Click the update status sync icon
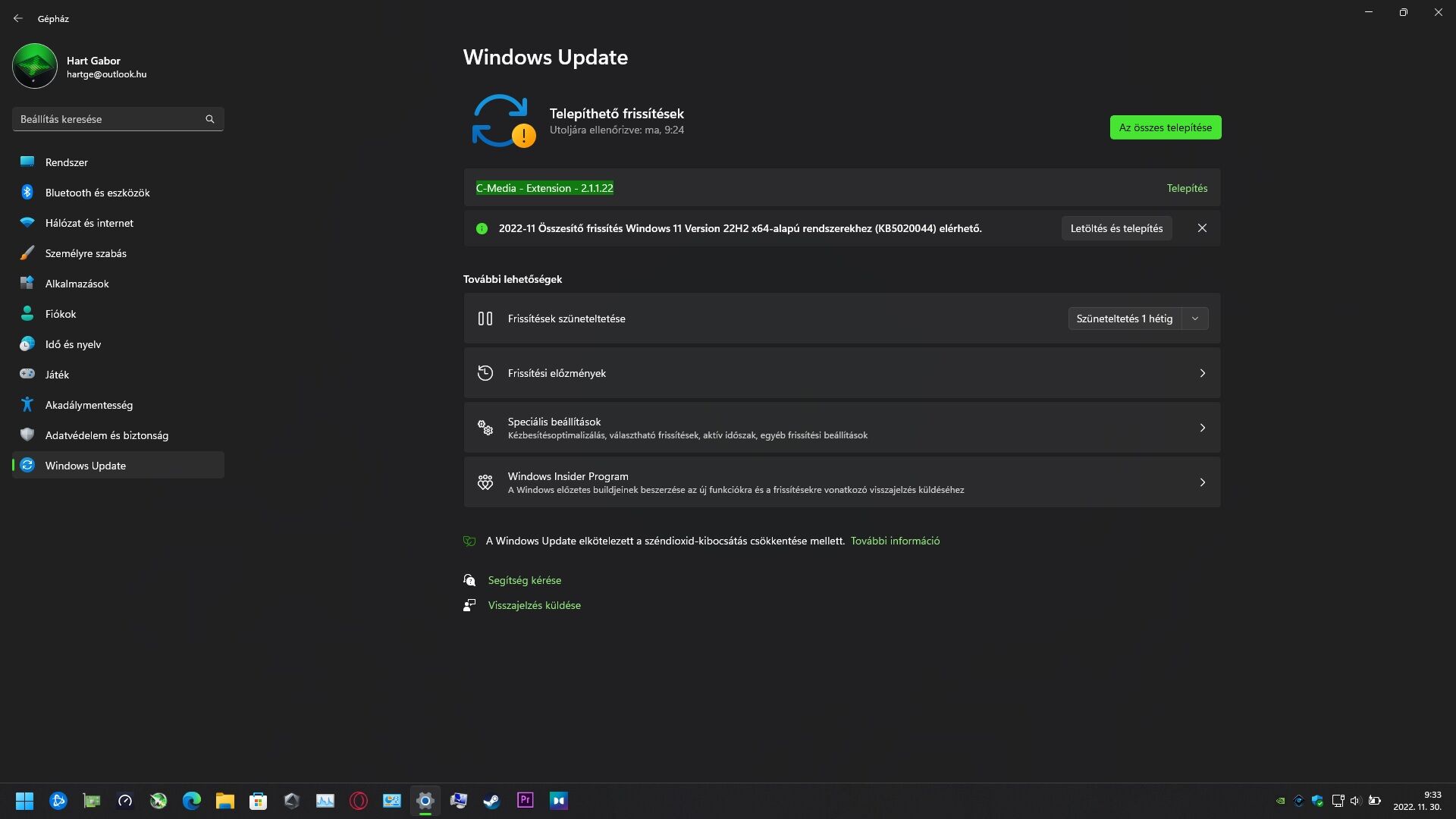Image resolution: width=1456 pixels, height=819 pixels. click(503, 121)
